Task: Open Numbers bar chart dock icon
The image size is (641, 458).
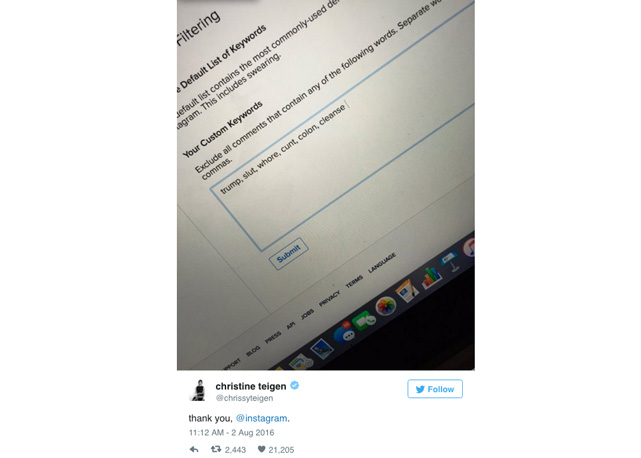Action: click(x=431, y=278)
